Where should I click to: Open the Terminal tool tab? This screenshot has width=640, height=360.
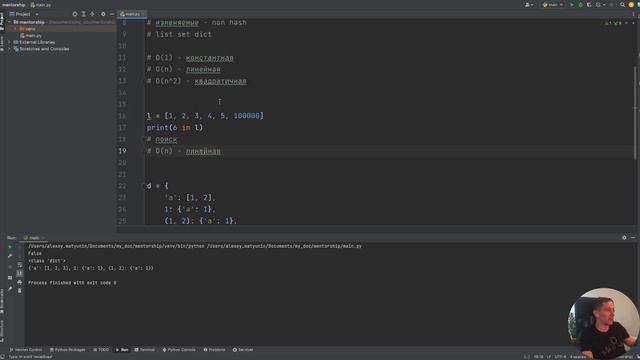pos(144,350)
